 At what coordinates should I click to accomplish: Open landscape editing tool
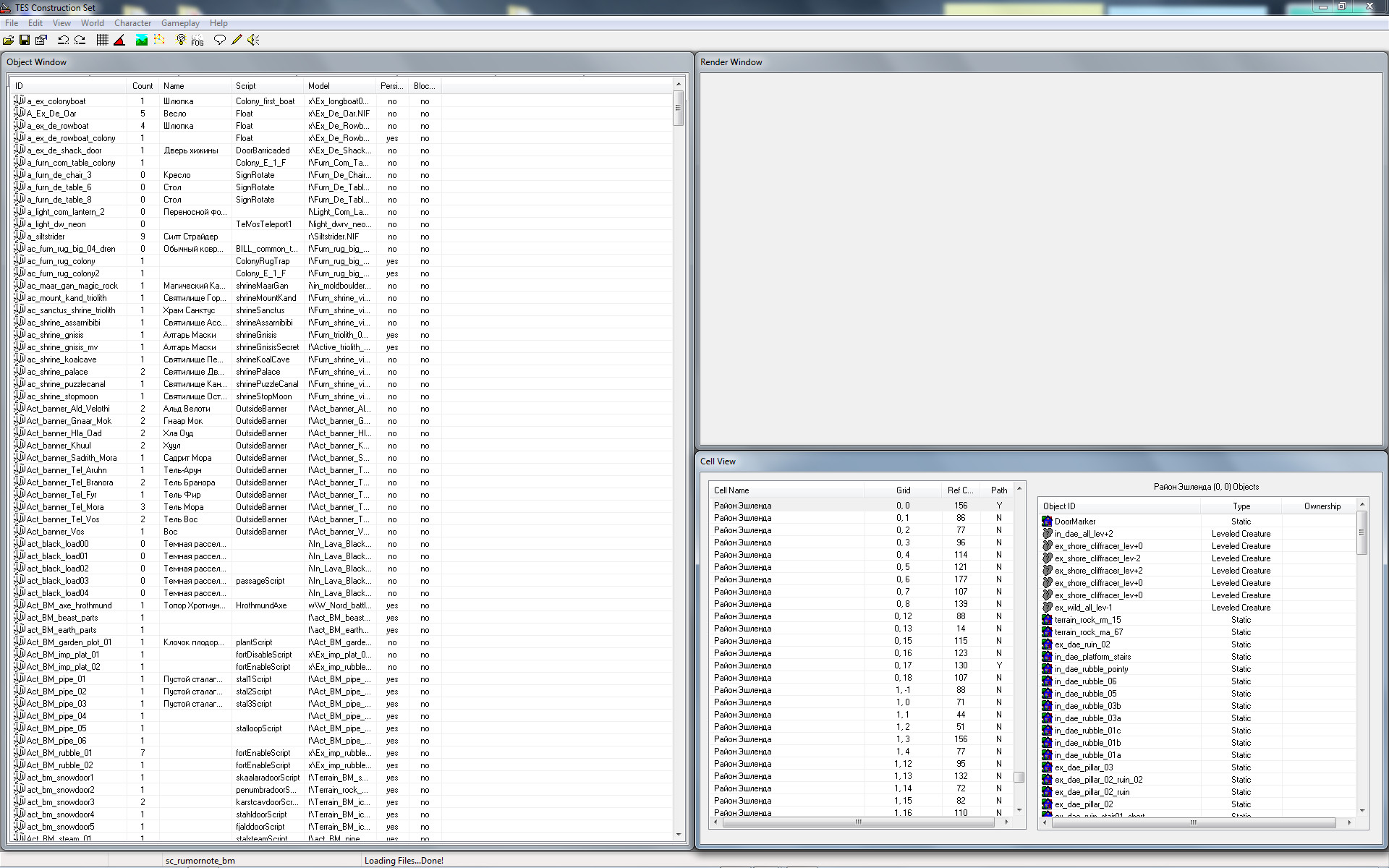[x=142, y=41]
